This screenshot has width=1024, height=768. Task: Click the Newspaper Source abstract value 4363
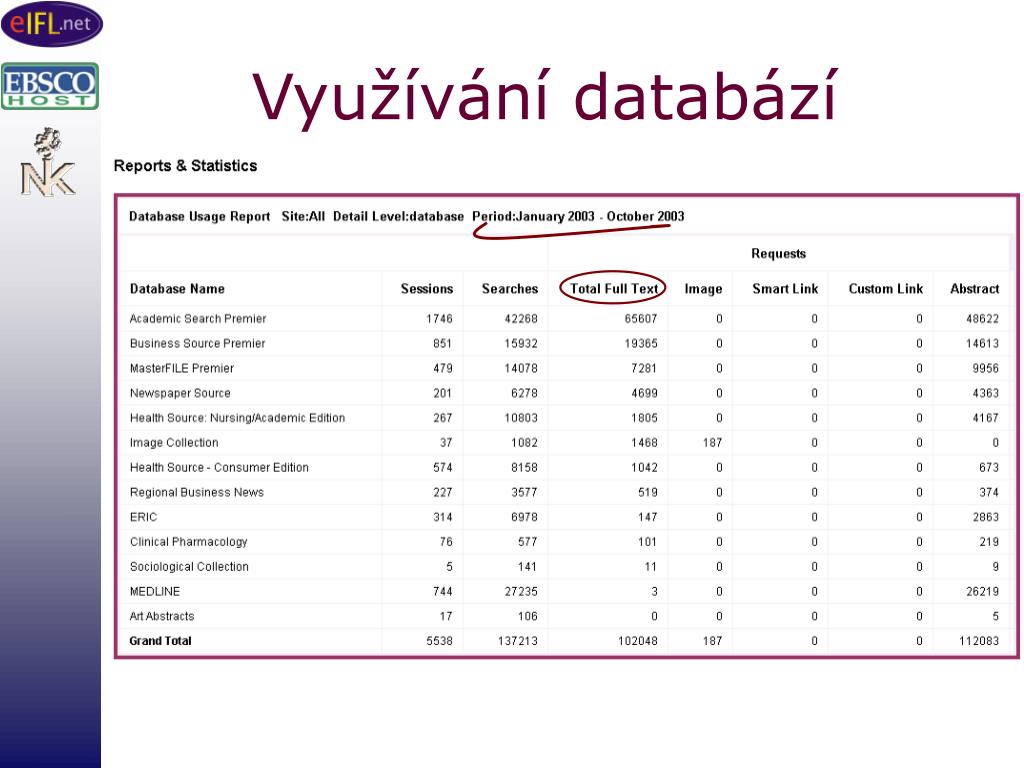pyautogui.click(x=985, y=393)
